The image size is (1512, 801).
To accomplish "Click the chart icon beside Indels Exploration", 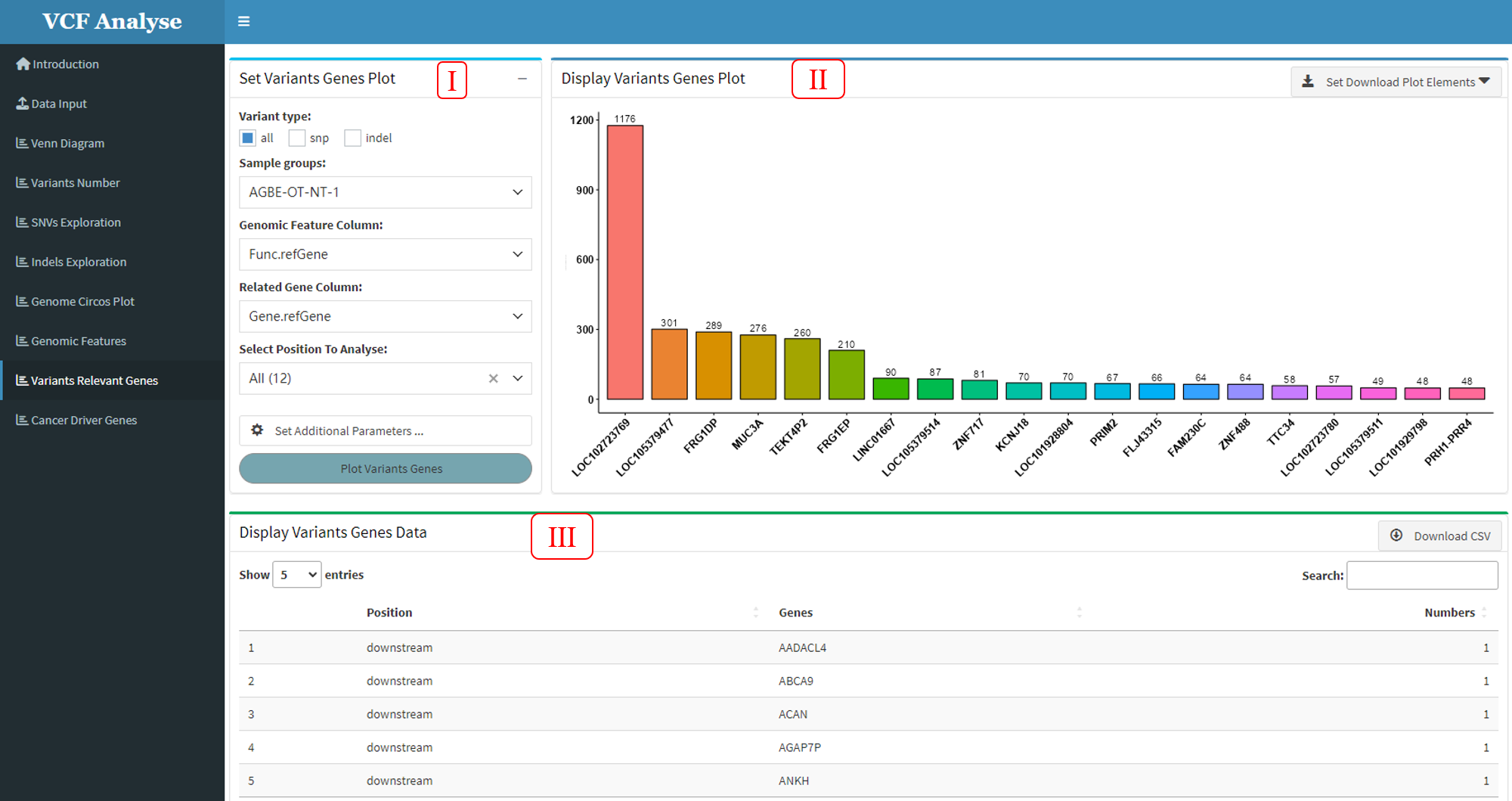I will tap(22, 262).
